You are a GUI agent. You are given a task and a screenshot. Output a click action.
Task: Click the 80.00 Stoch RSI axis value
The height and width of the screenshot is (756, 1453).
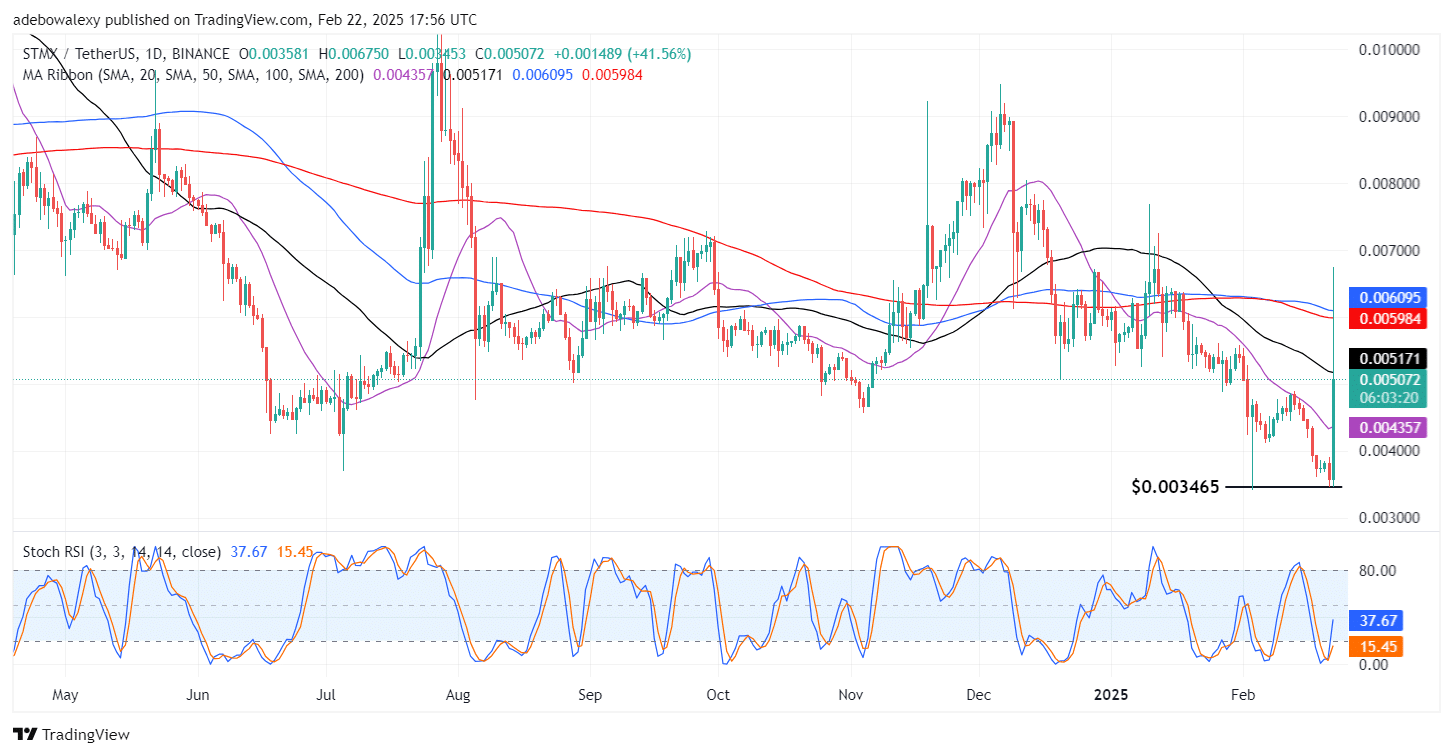[1378, 570]
